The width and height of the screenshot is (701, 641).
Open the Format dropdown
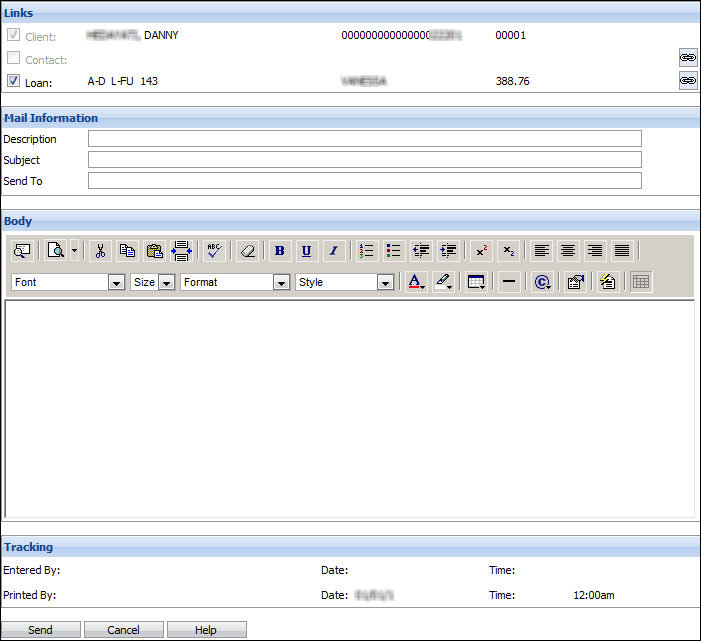(235, 282)
